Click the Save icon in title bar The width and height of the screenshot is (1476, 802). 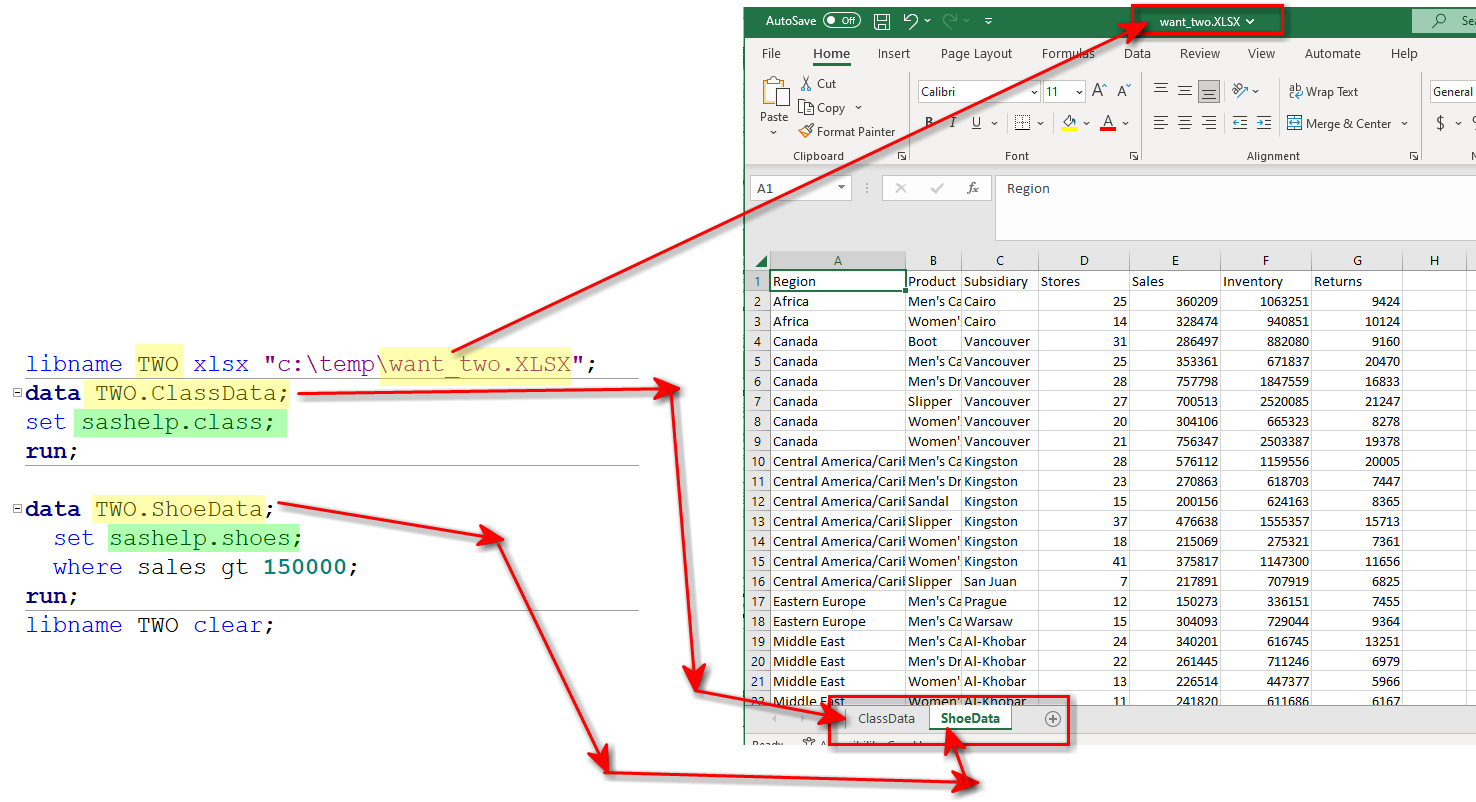882,21
